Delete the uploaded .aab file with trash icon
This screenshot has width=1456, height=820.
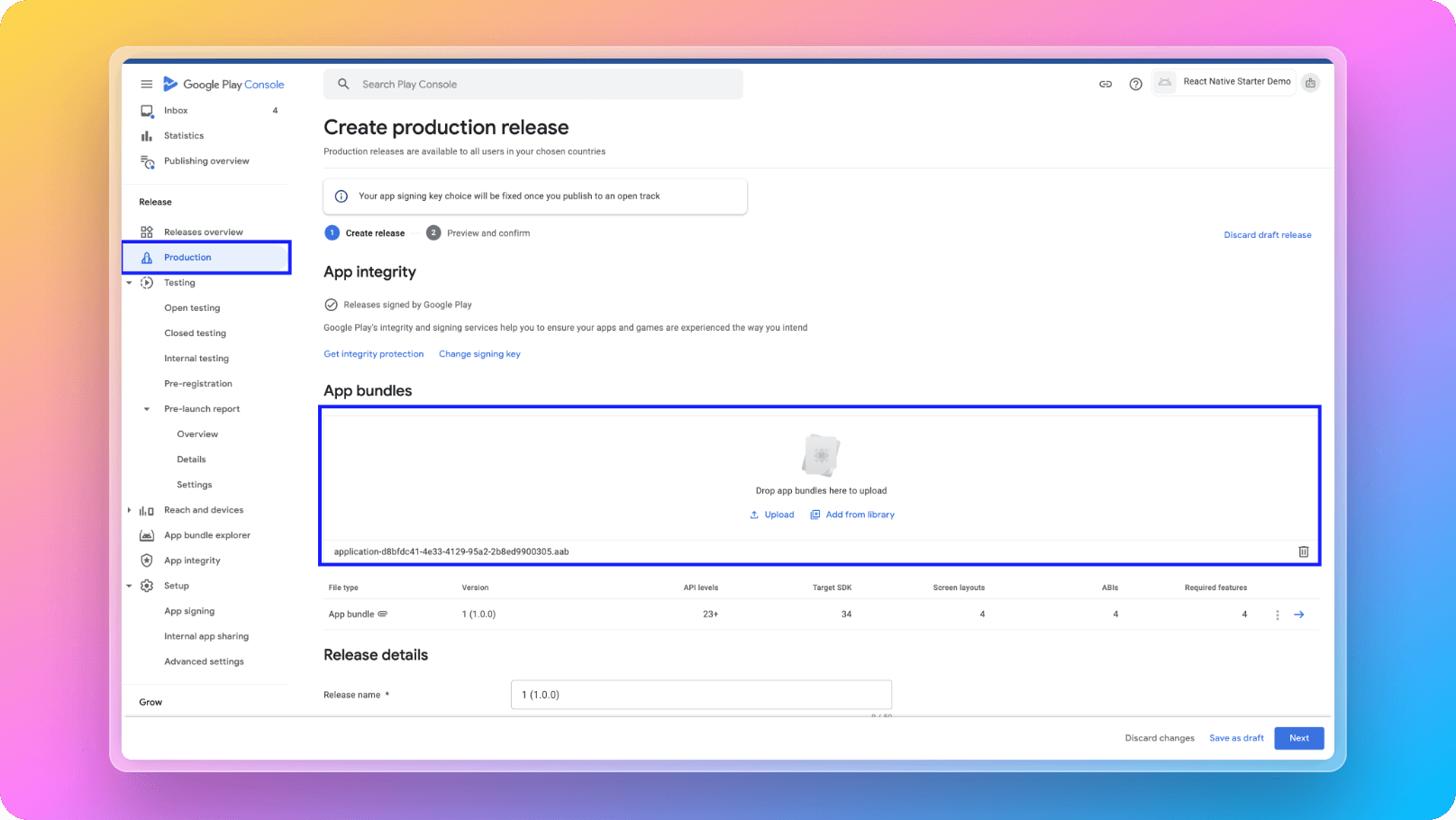point(1303,551)
